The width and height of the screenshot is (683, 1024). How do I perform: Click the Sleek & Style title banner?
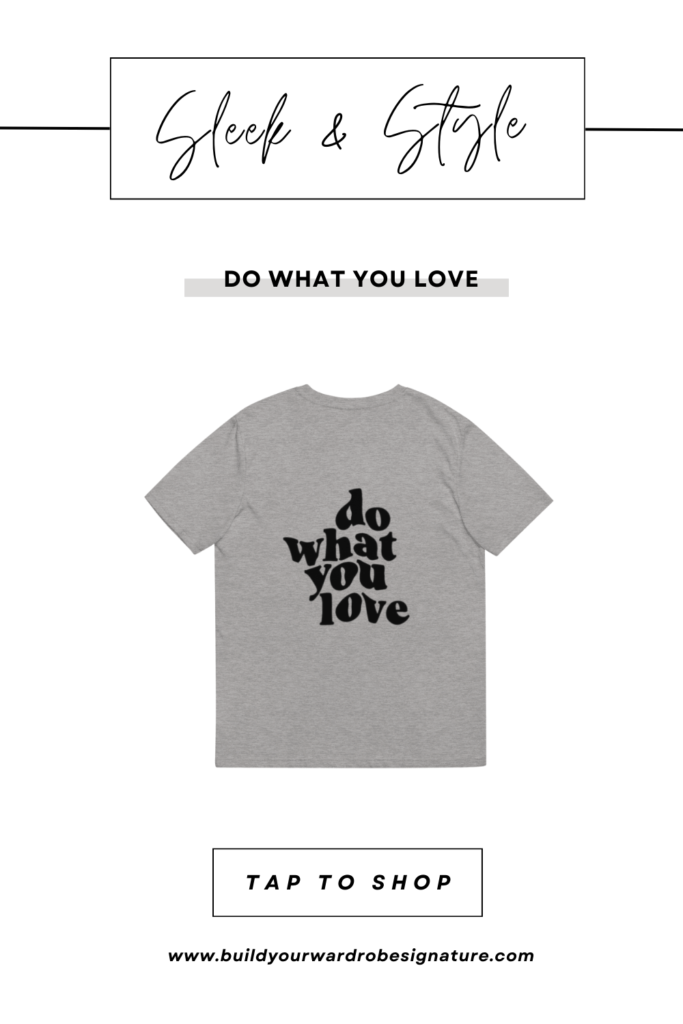[347, 128]
